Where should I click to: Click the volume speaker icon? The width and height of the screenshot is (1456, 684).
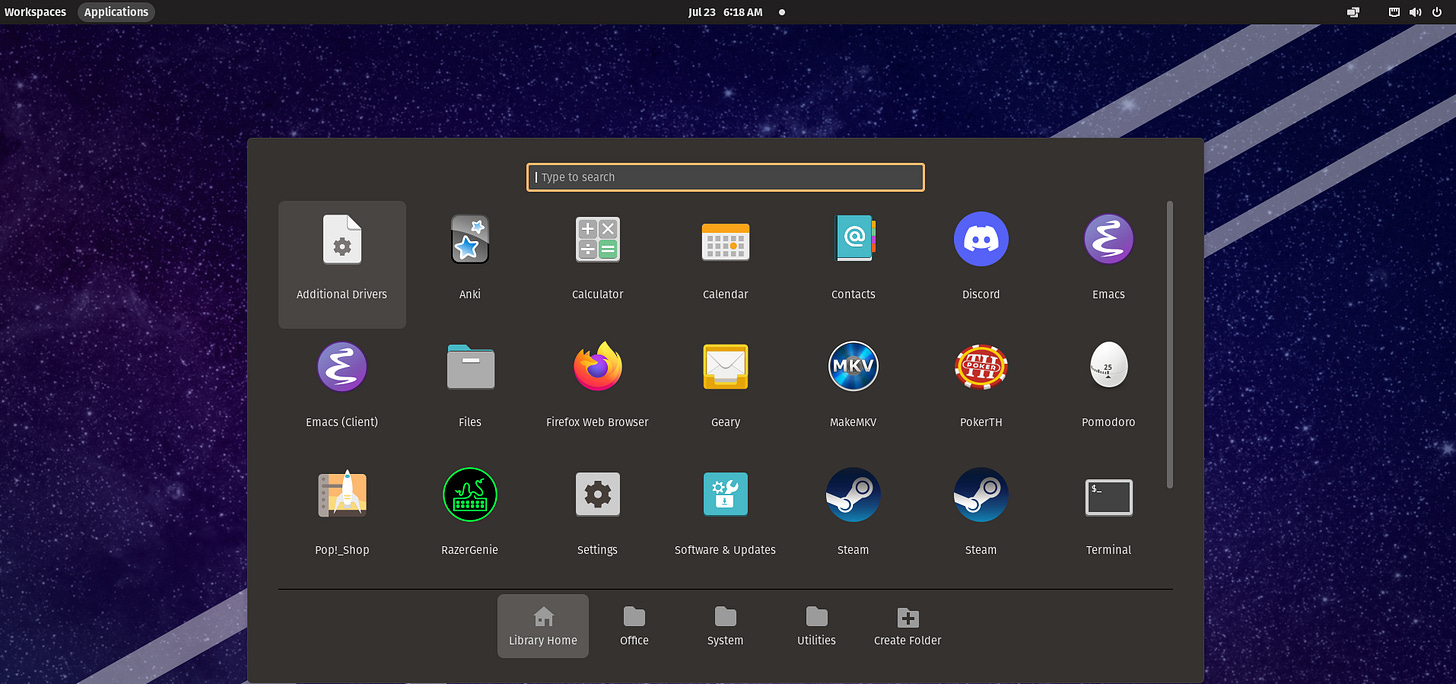pos(1415,12)
